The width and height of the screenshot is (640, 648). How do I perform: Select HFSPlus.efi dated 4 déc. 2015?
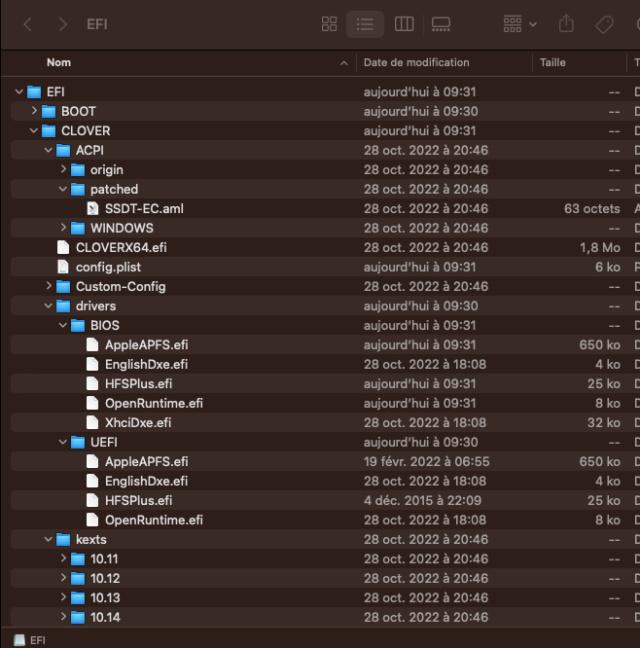click(x=138, y=500)
